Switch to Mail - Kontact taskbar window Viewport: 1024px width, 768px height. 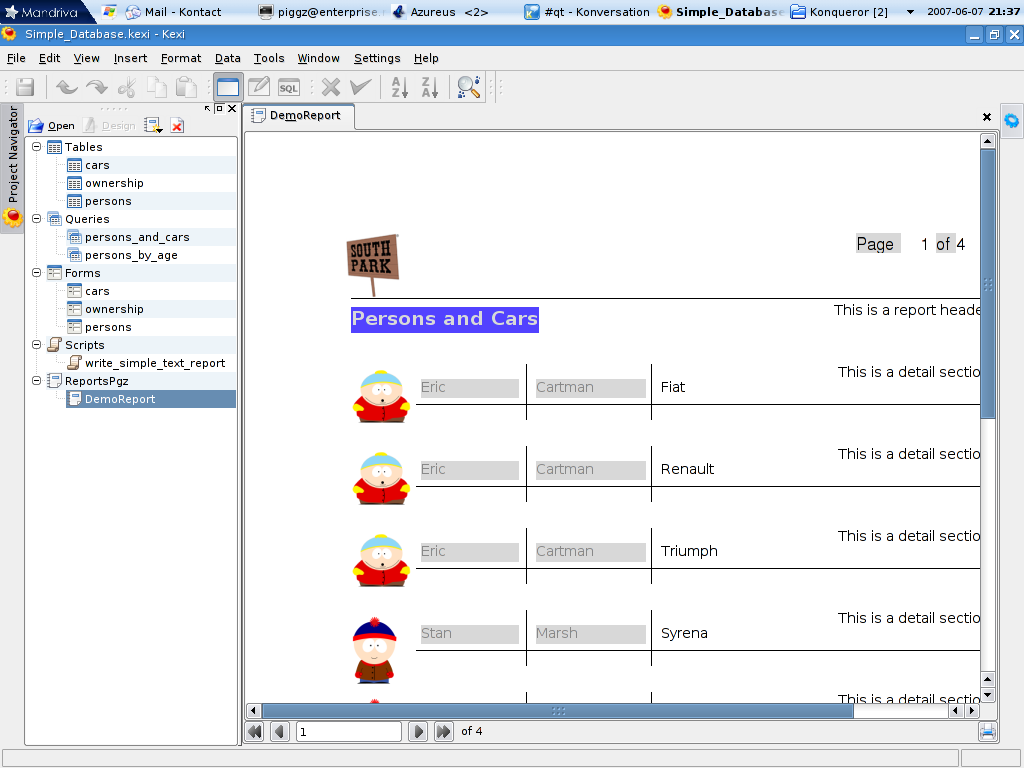tap(174, 12)
